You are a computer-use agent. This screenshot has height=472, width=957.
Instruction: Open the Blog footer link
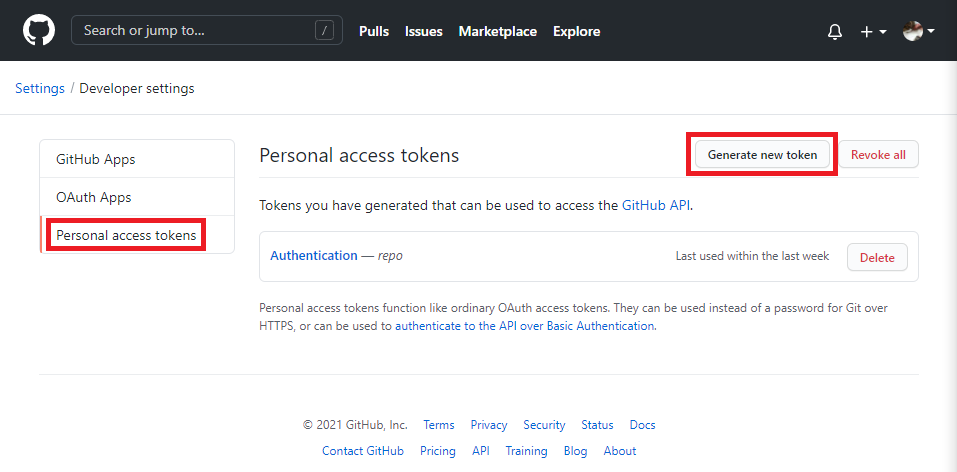[x=576, y=451]
